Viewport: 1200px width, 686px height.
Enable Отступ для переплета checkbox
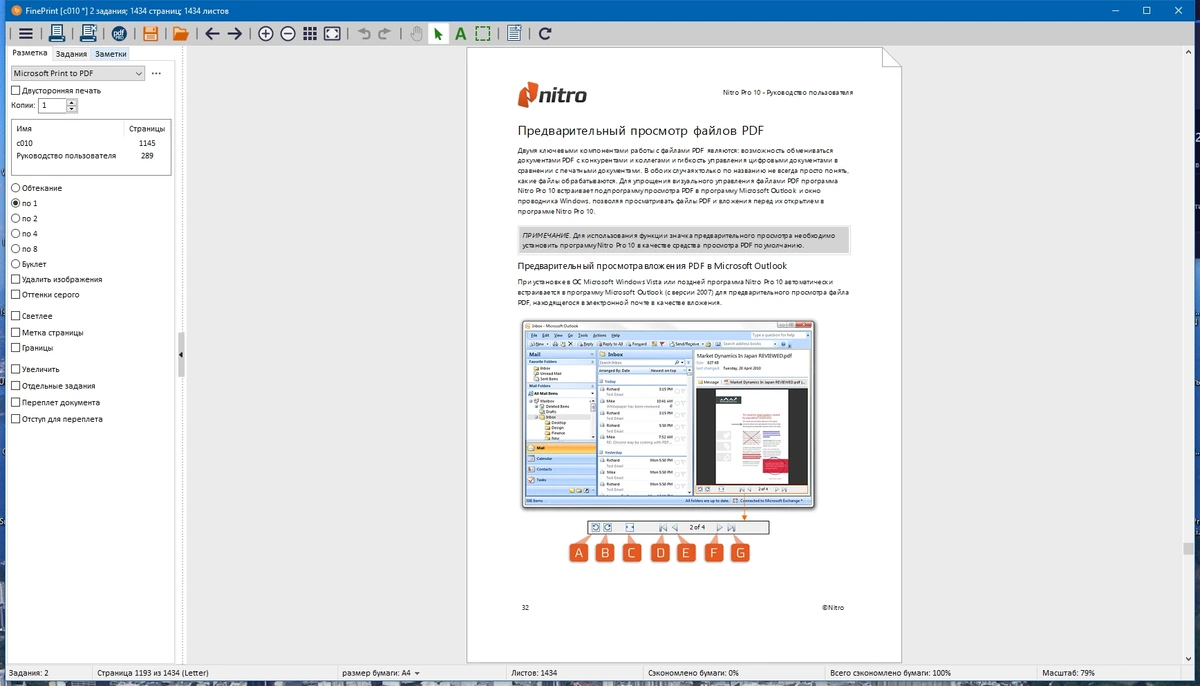tap(15, 419)
